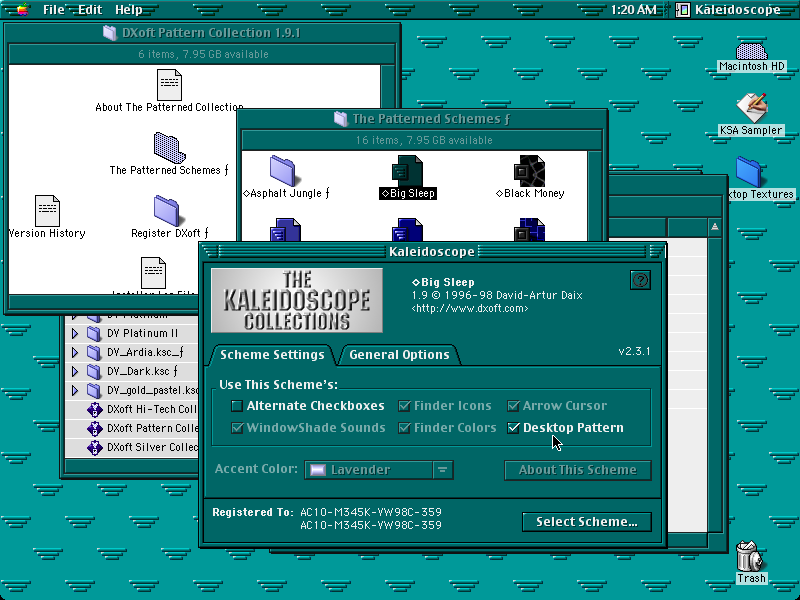Expand the DV_gold_pastel.ksc folder
The height and width of the screenshot is (600, 800).
74,390
